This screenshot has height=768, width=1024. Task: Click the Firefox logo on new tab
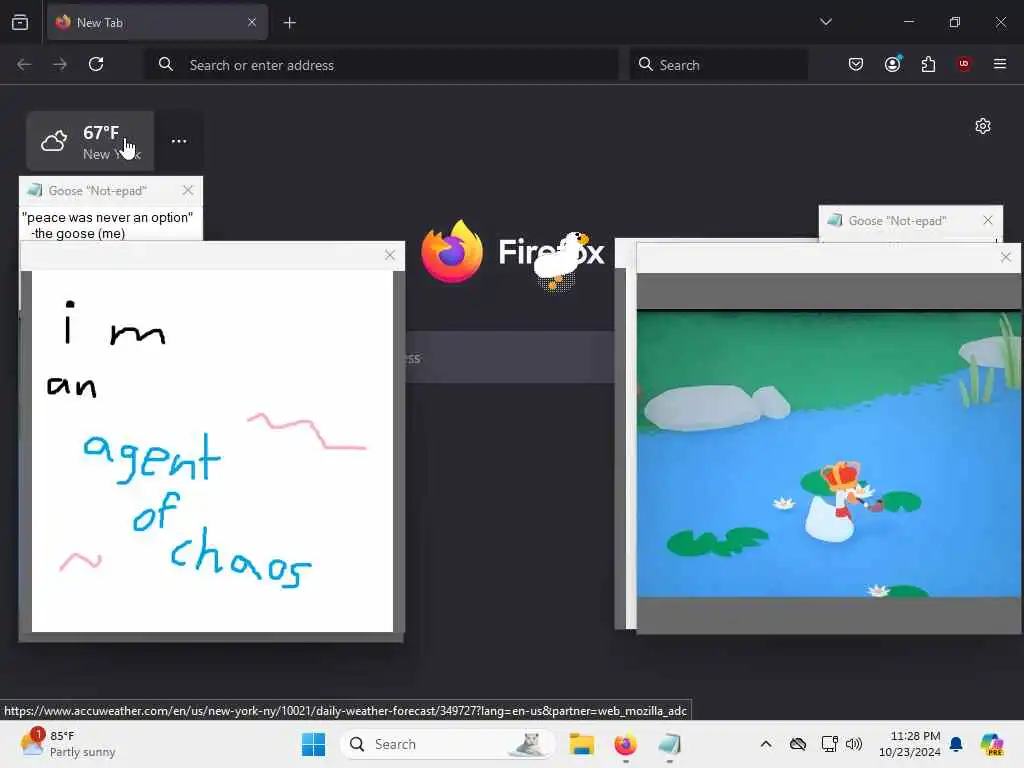pos(452,251)
